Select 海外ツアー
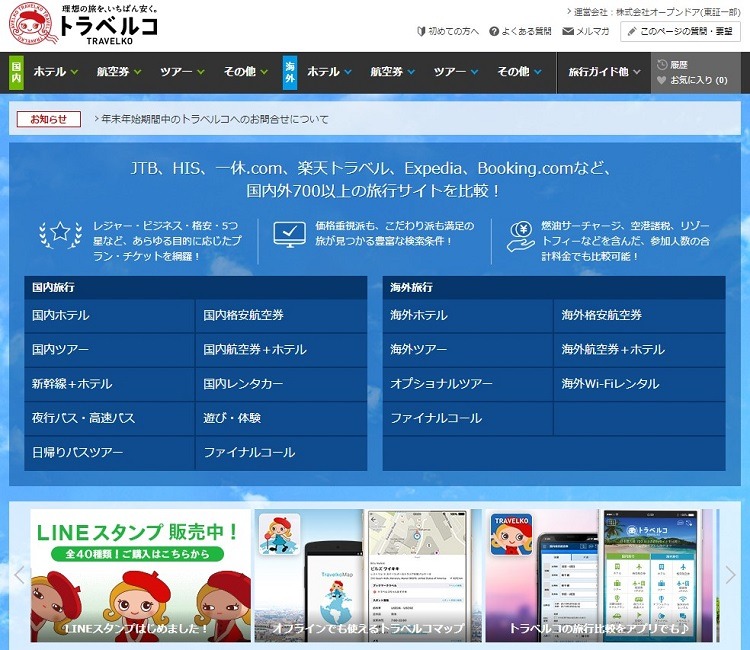750x650 pixels. point(468,350)
